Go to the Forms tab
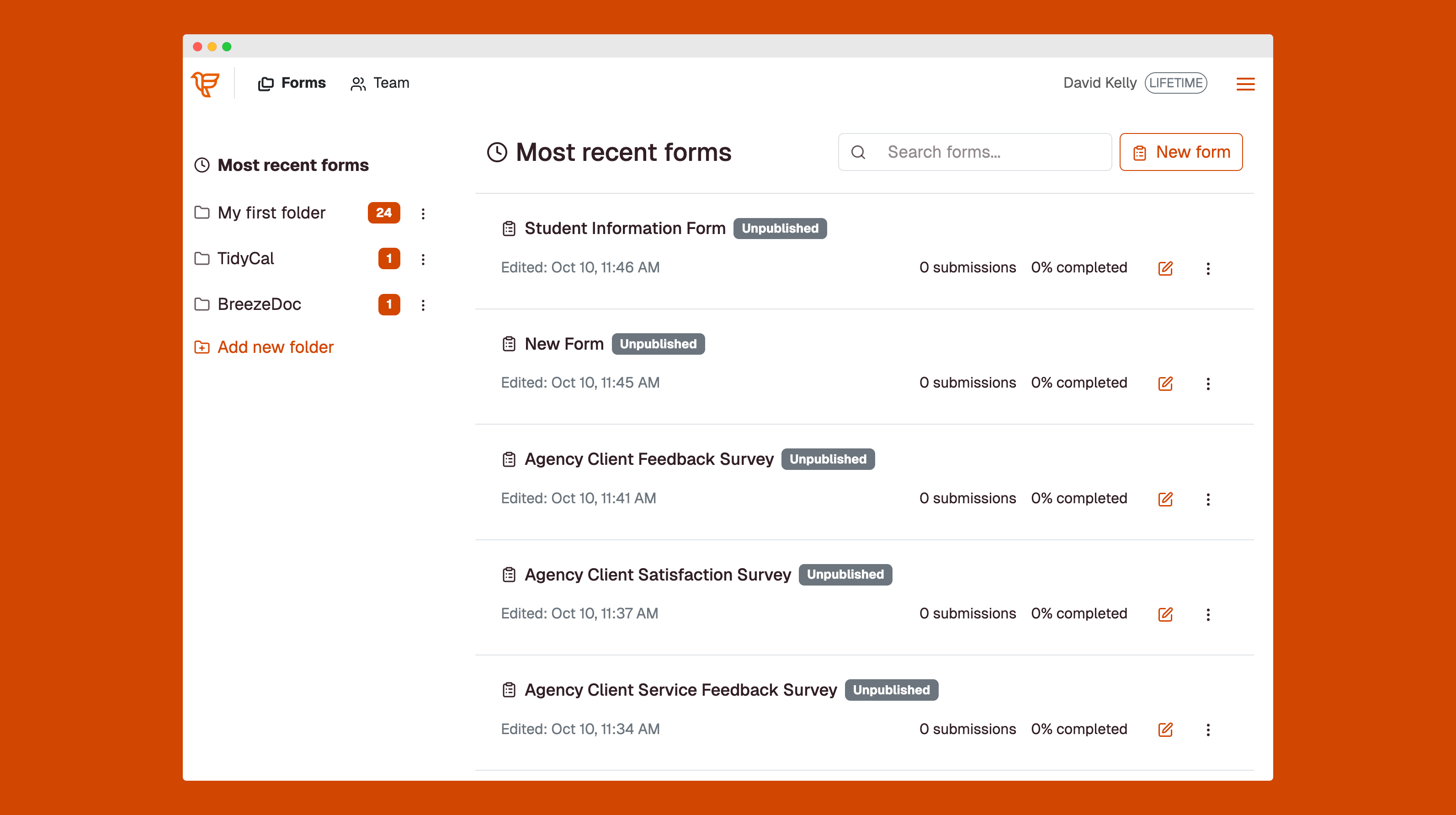1456x815 pixels. click(292, 83)
